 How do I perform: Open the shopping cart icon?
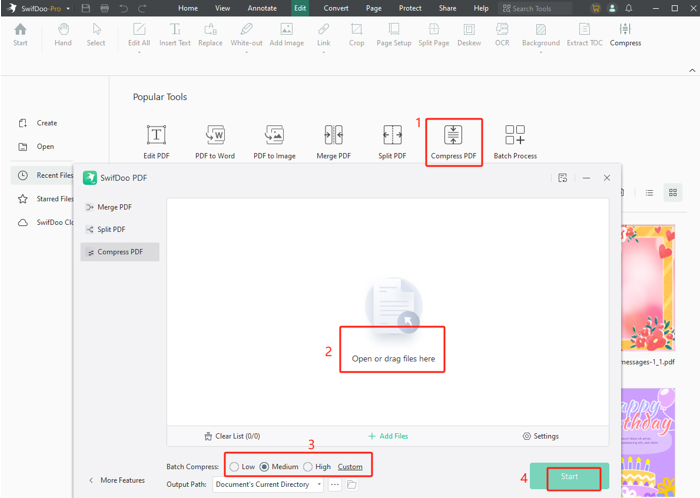(x=596, y=8)
